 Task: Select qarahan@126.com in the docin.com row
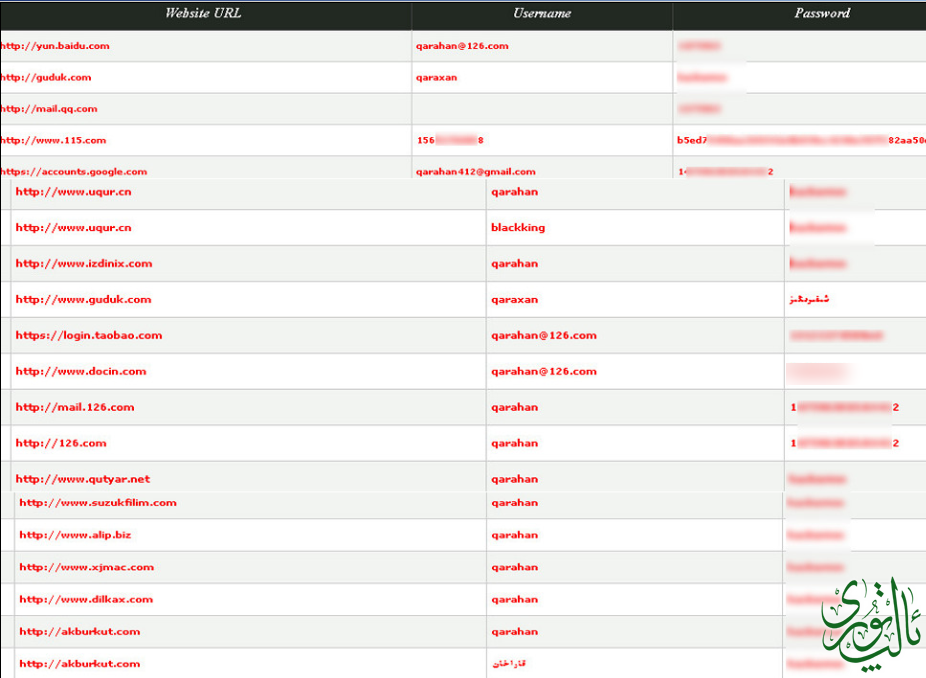point(544,371)
